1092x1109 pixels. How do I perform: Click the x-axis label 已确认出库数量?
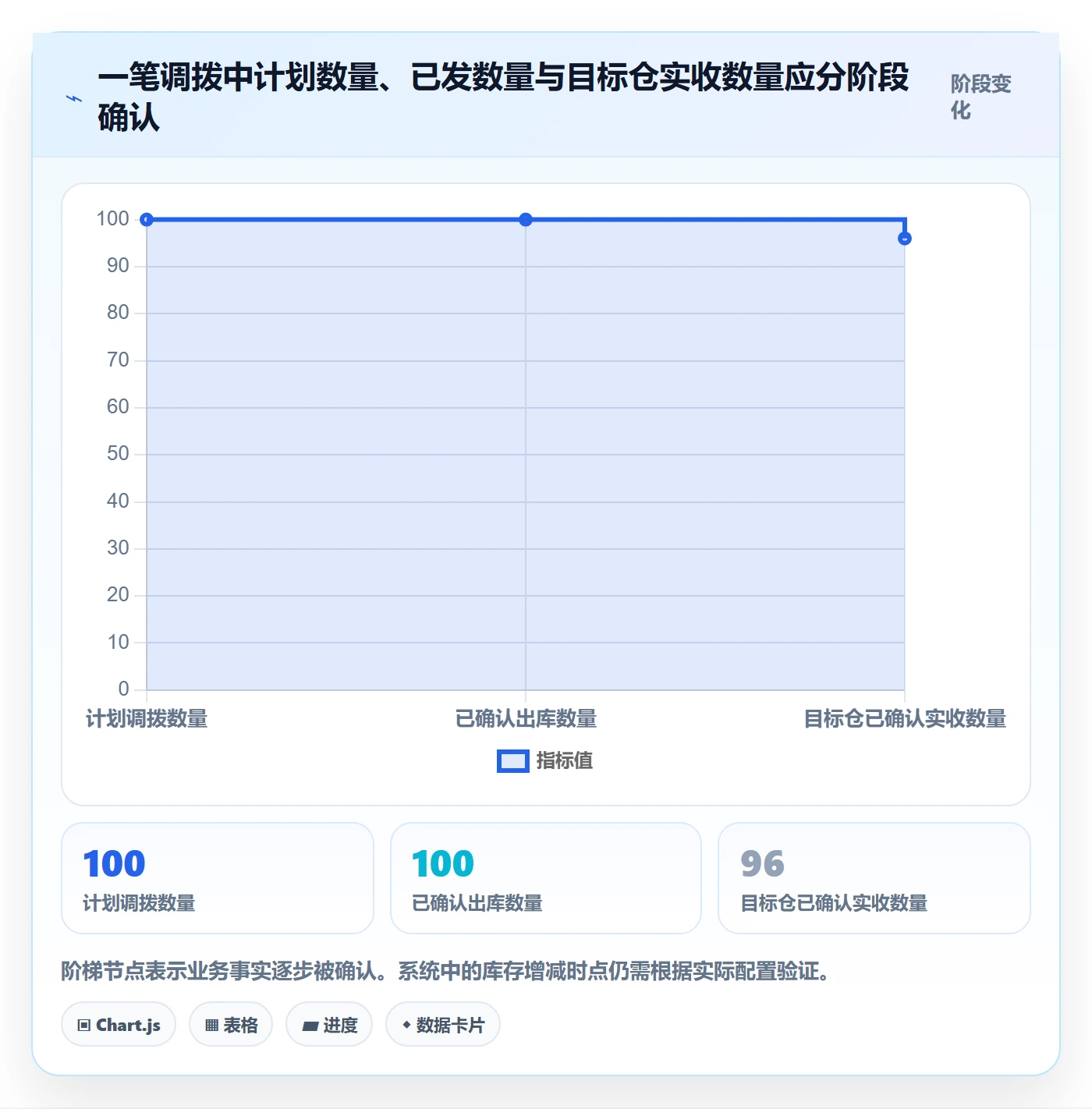(526, 719)
